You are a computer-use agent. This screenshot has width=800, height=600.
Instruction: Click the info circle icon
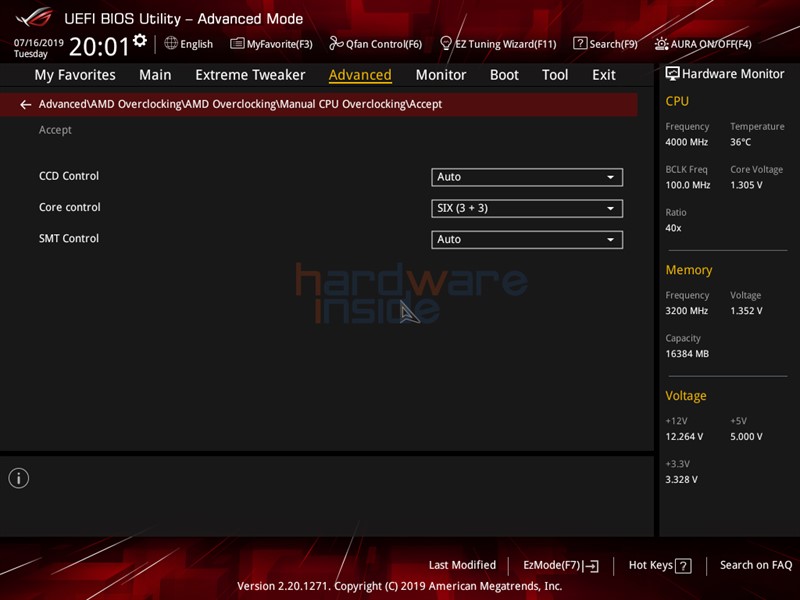click(x=19, y=478)
